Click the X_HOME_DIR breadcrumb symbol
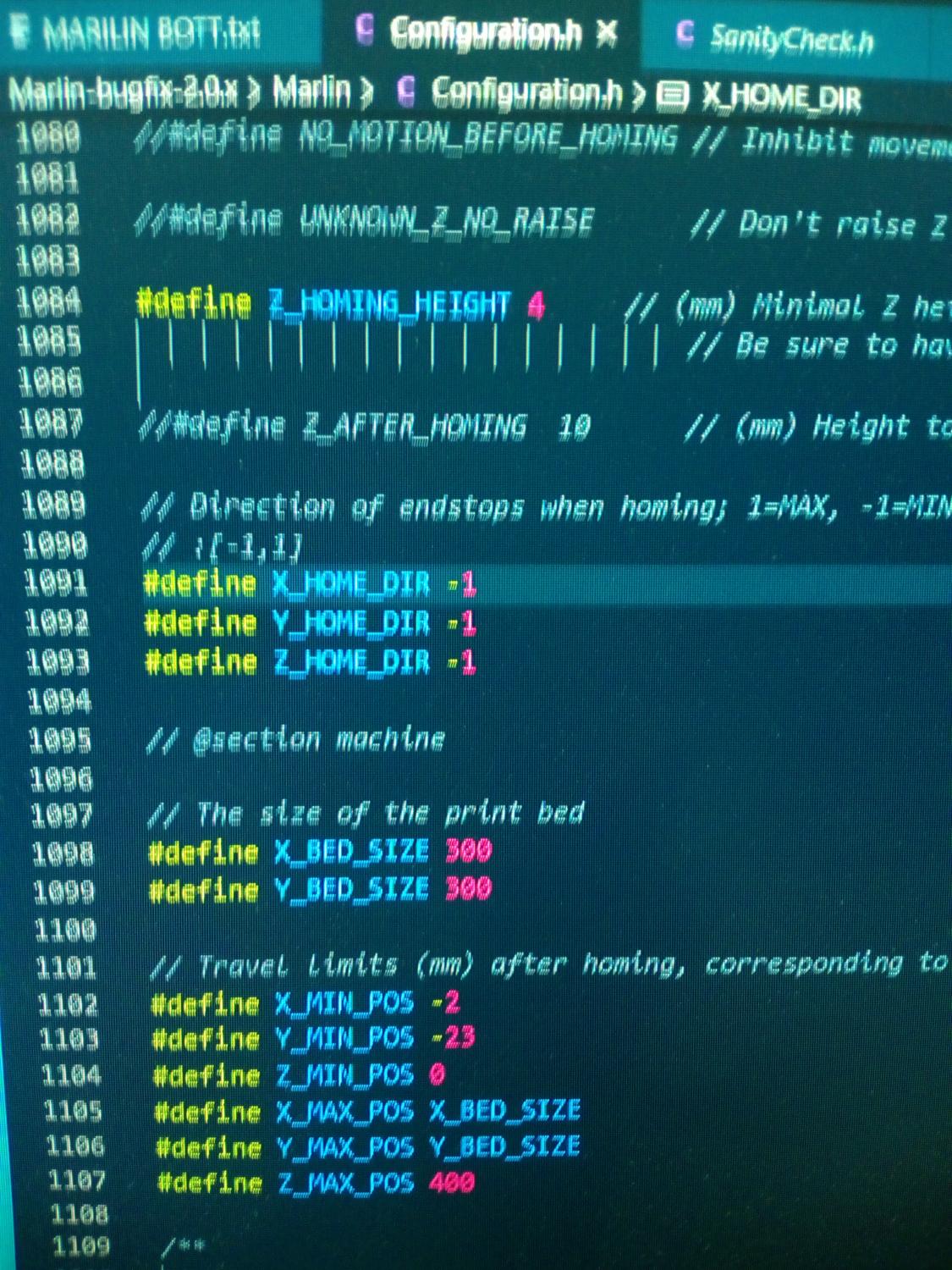The image size is (952, 1270). tap(781, 98)
